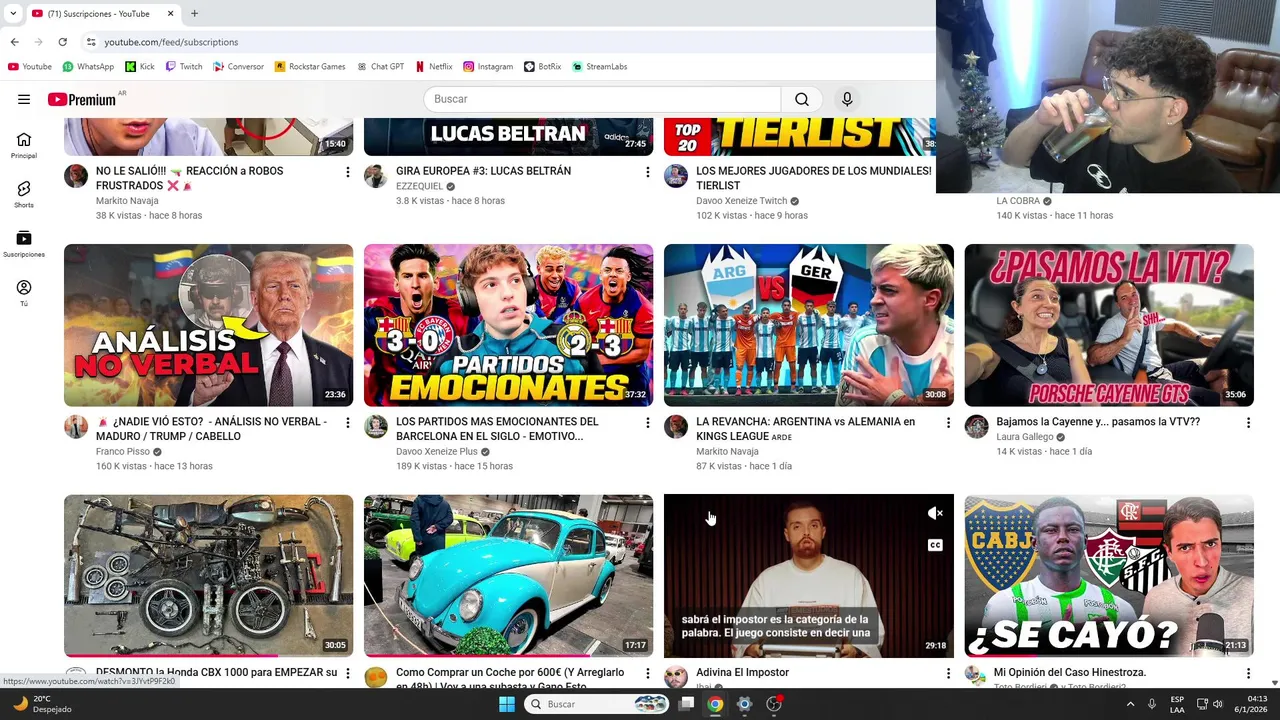Open video title LOS MEJORES JUGADORES DE LOS MUNDIALES
This screenshot has width=1280, height=720.
pyautogui.click(x=814, y=178)
